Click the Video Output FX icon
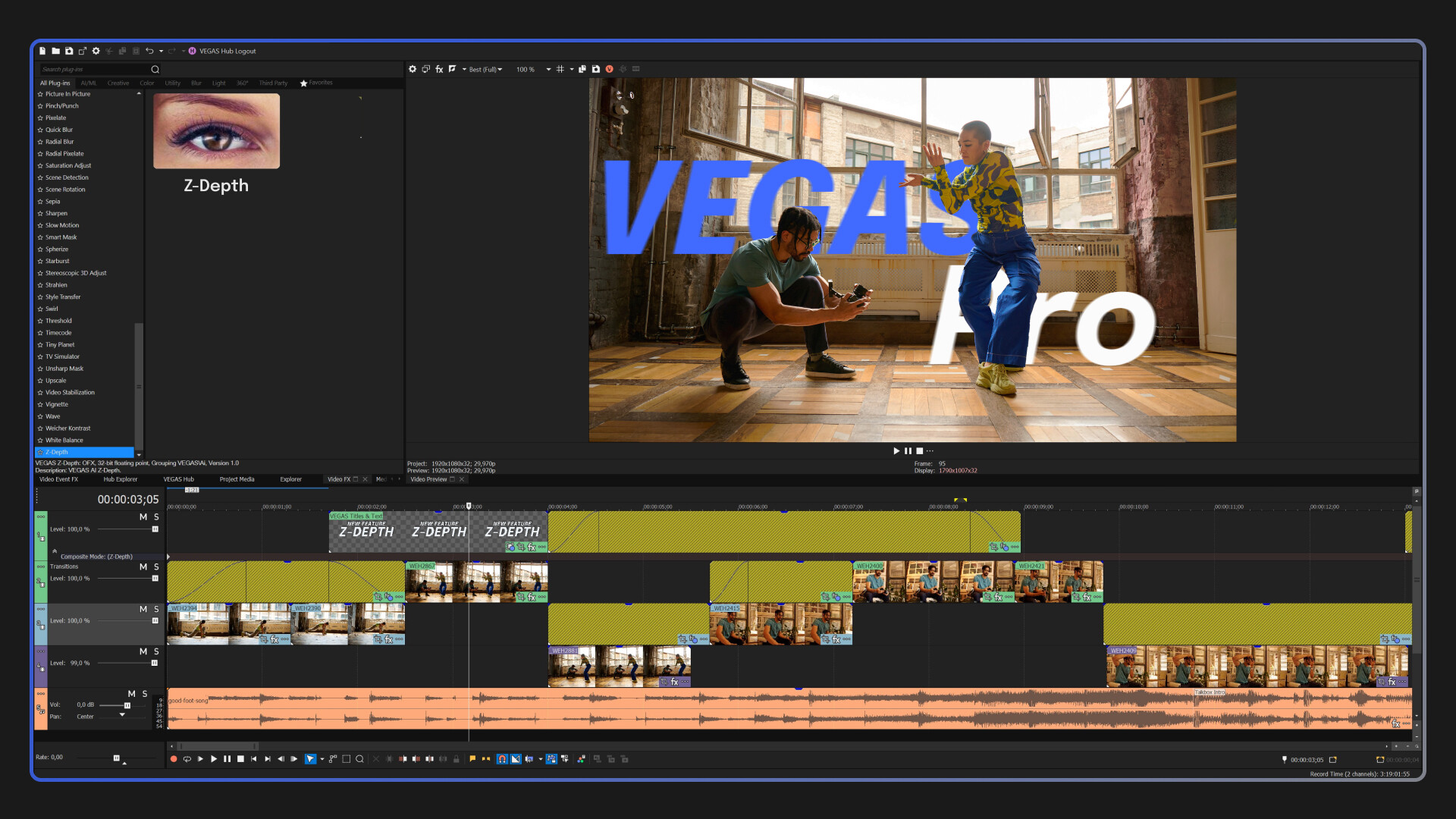Viewport: 1456px width, 819px height. click(439, 69)
